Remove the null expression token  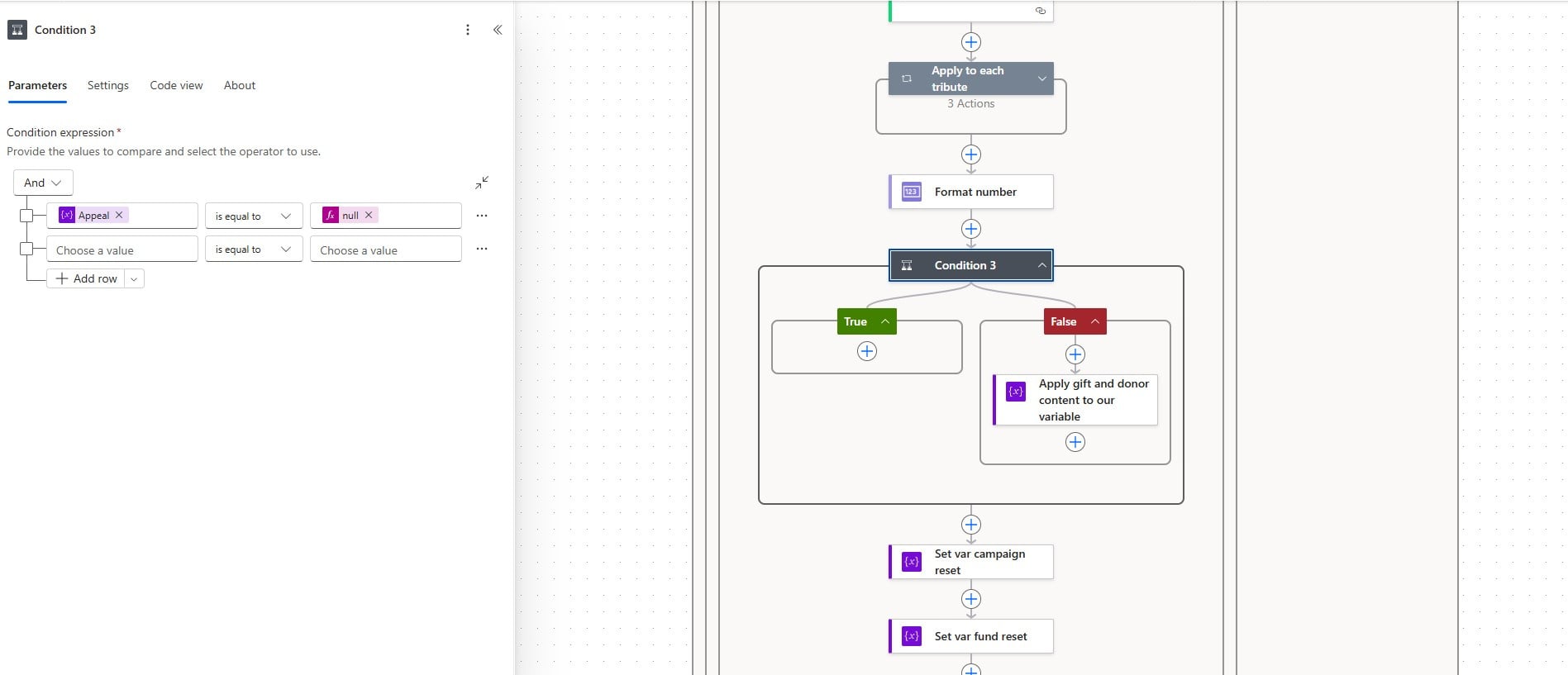[x=369, y=215]
